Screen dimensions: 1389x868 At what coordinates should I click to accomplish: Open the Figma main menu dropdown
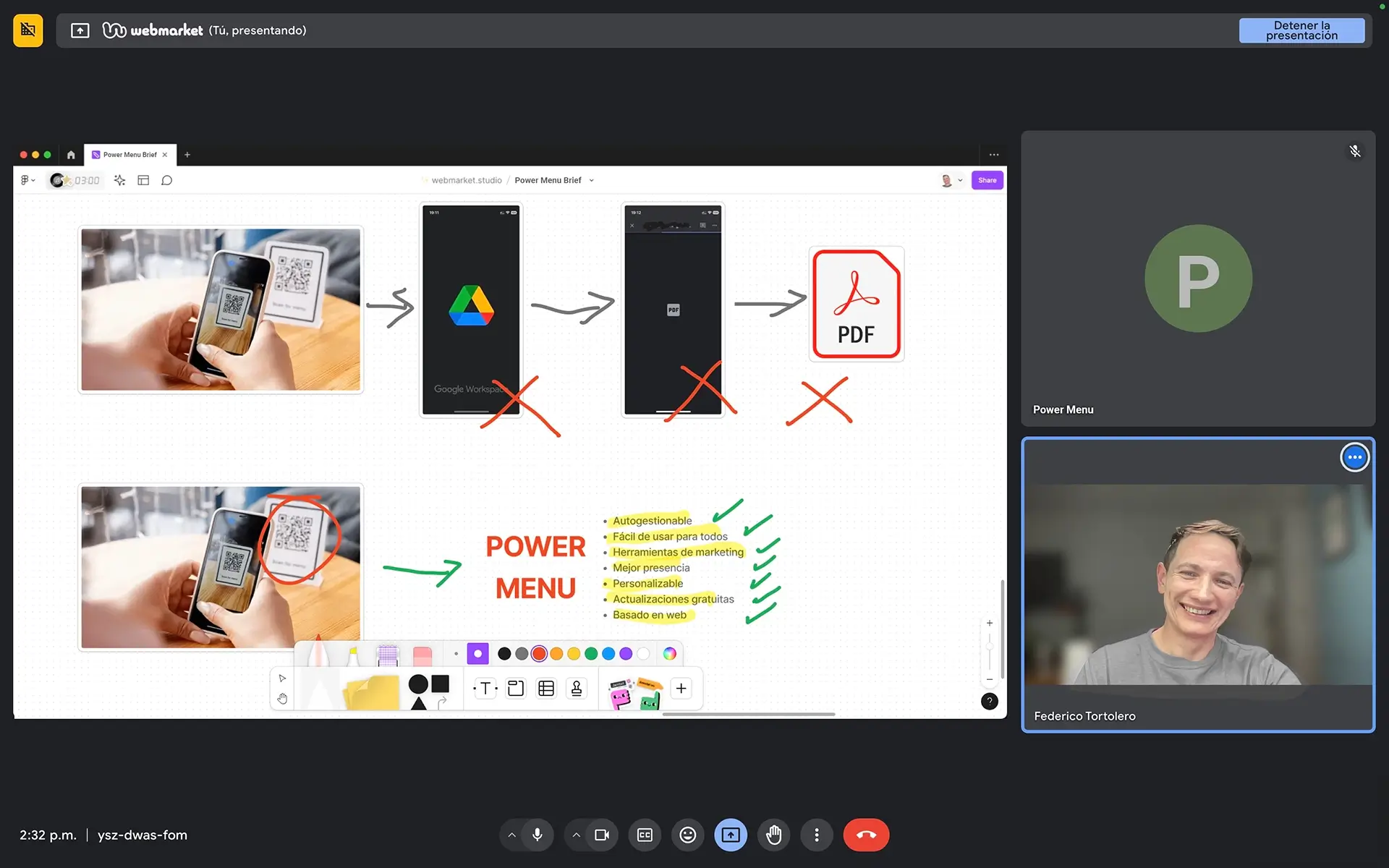[x=27, y=180]
